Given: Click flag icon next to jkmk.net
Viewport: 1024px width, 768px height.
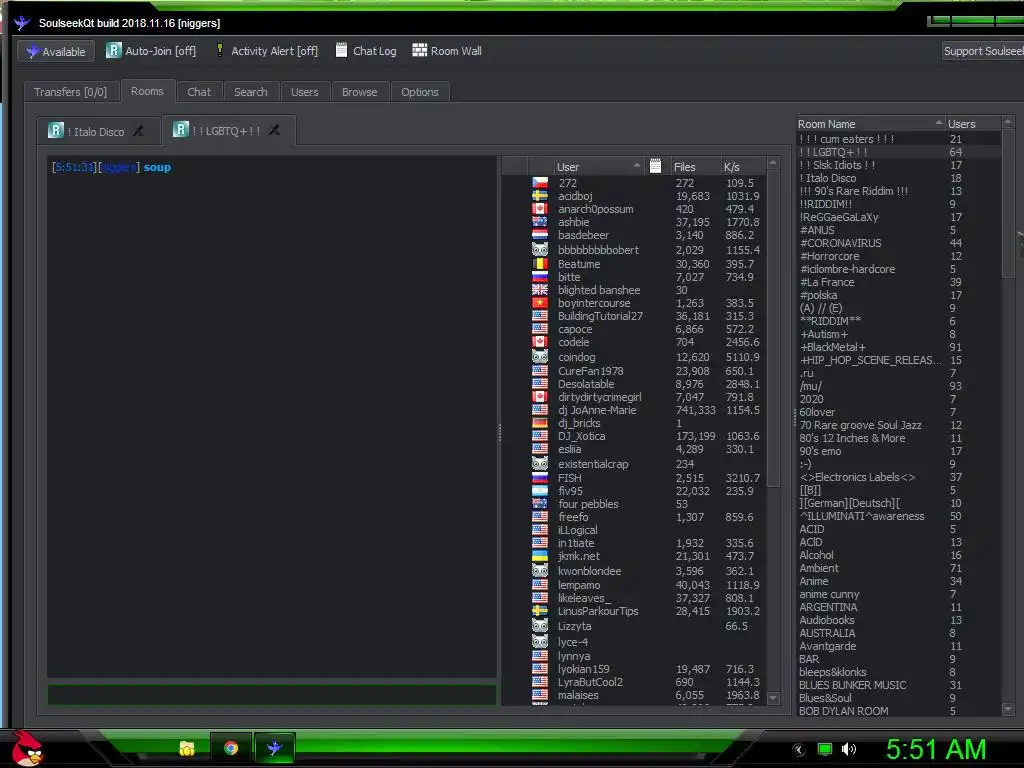Looking at the screenshot, I should [540, 556].
